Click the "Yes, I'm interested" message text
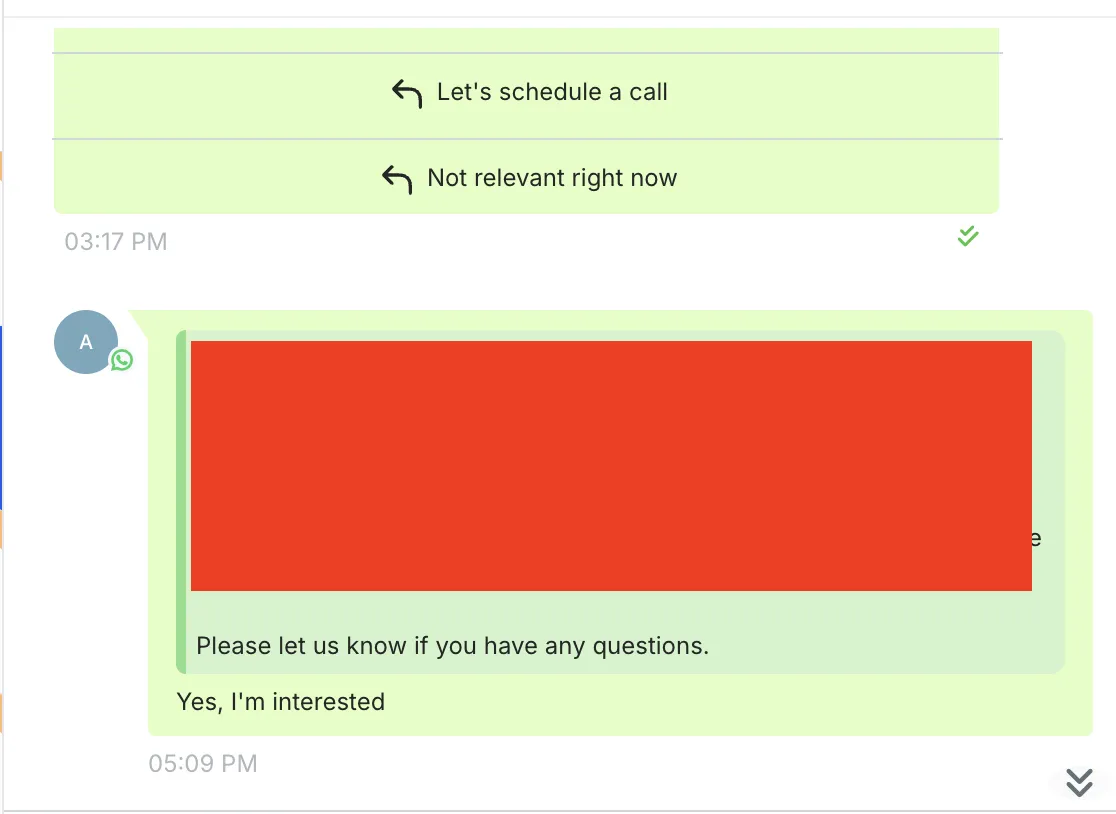Viewport: 1116px width, 814px height. click(280, 702)
